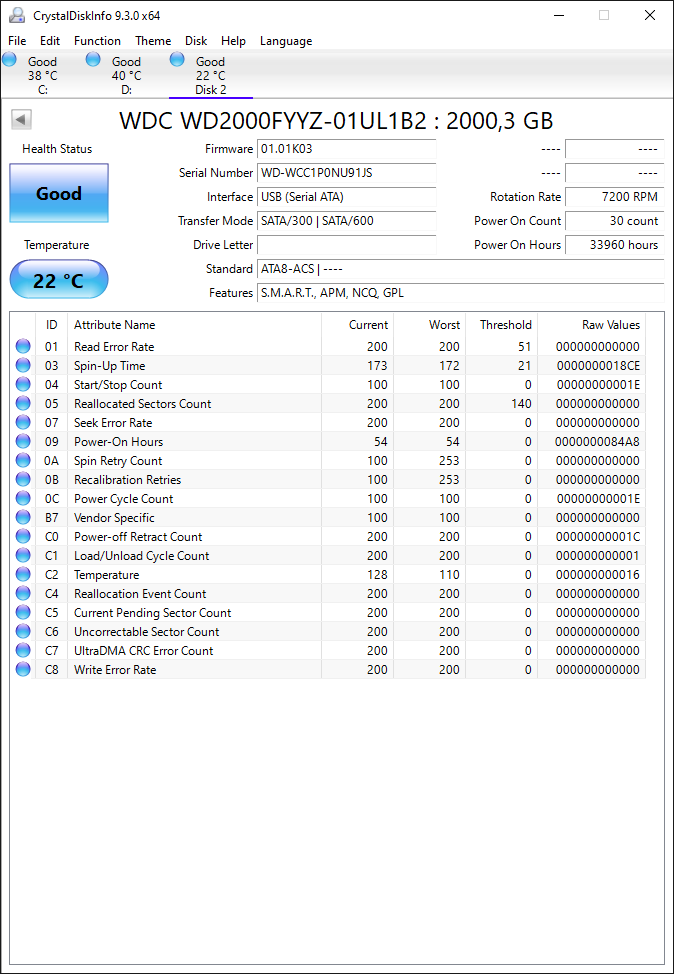This screenshot has height=974, width=674.
Task: Click the Interface field USB (Serial ATA)
Action: pos(347,197)
